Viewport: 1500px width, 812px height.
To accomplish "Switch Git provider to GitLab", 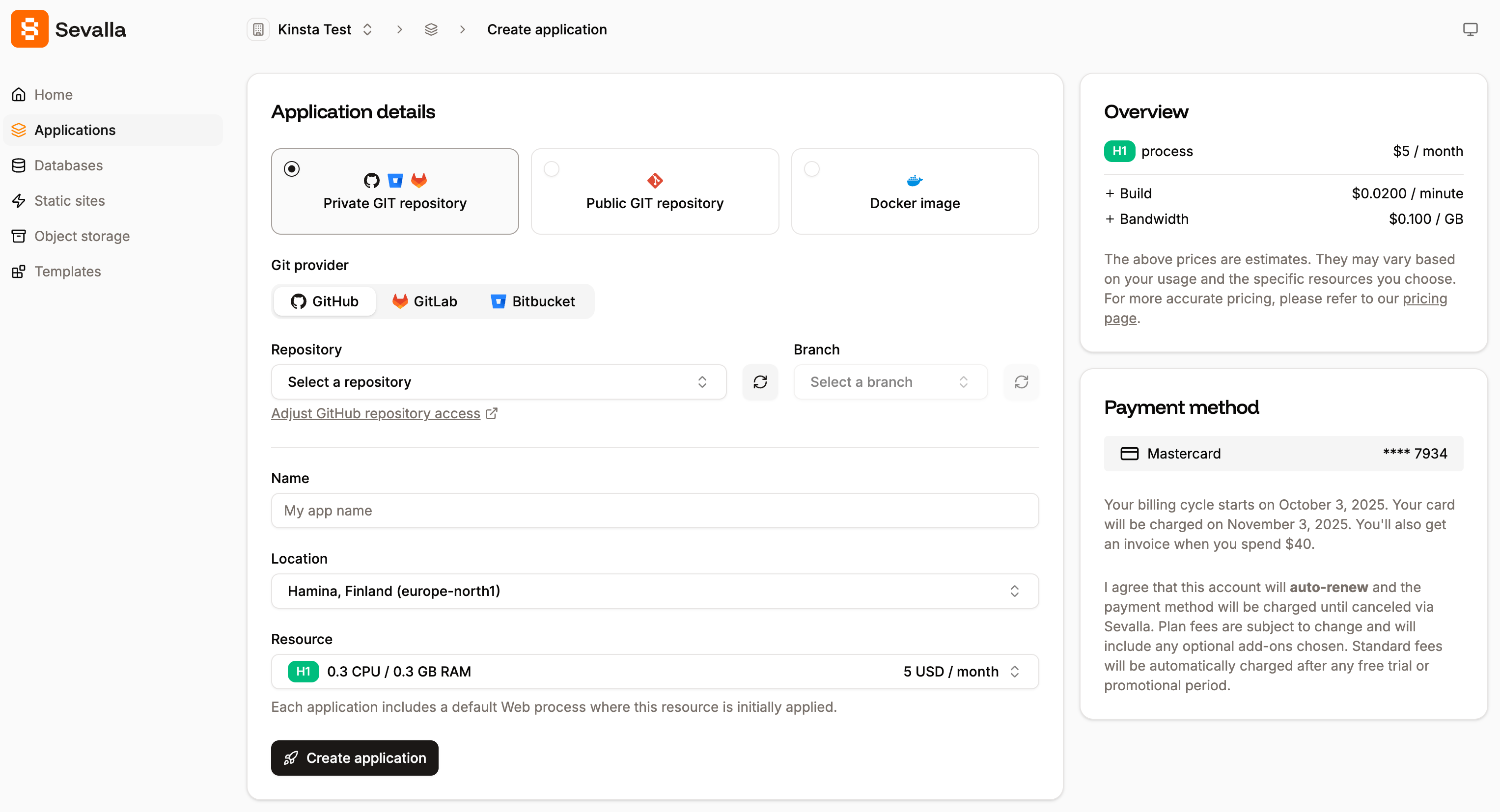I will (424, 301).
